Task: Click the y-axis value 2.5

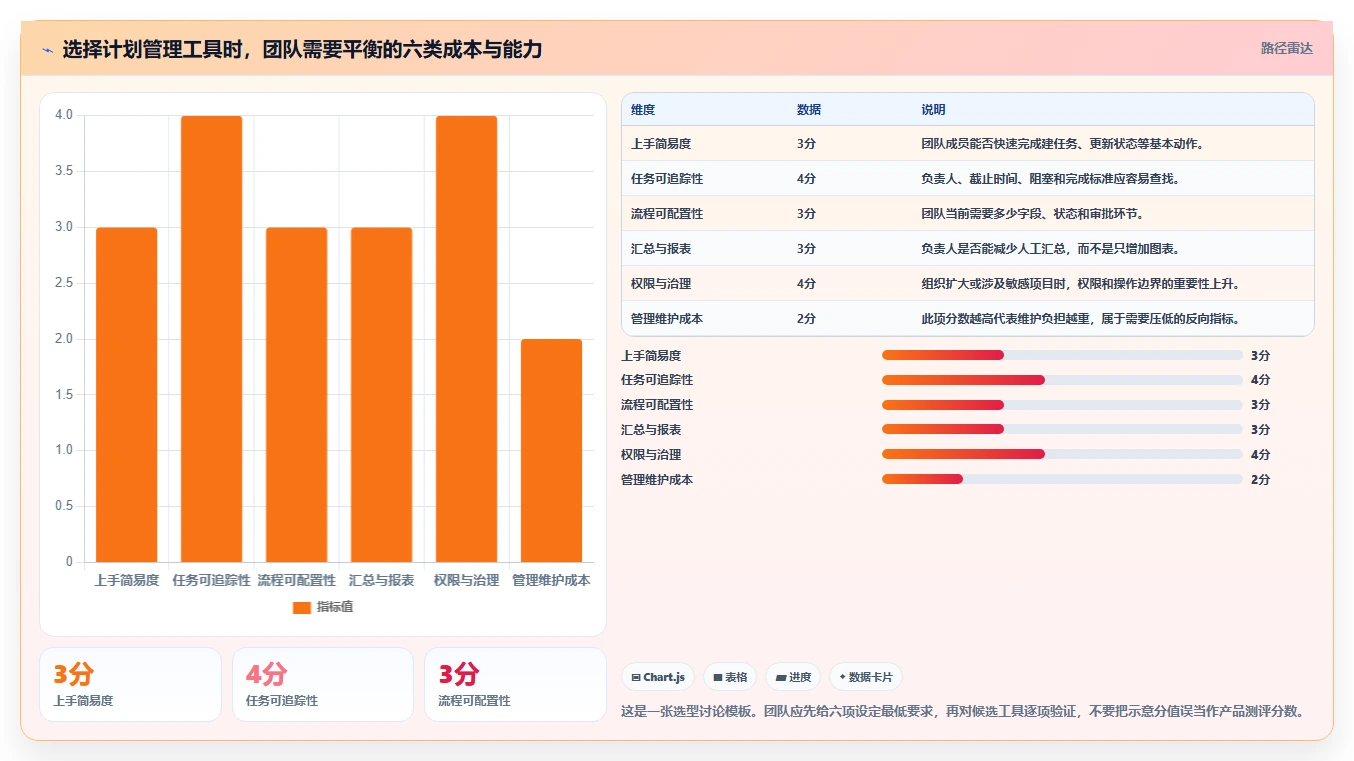Action: [64, 283]
